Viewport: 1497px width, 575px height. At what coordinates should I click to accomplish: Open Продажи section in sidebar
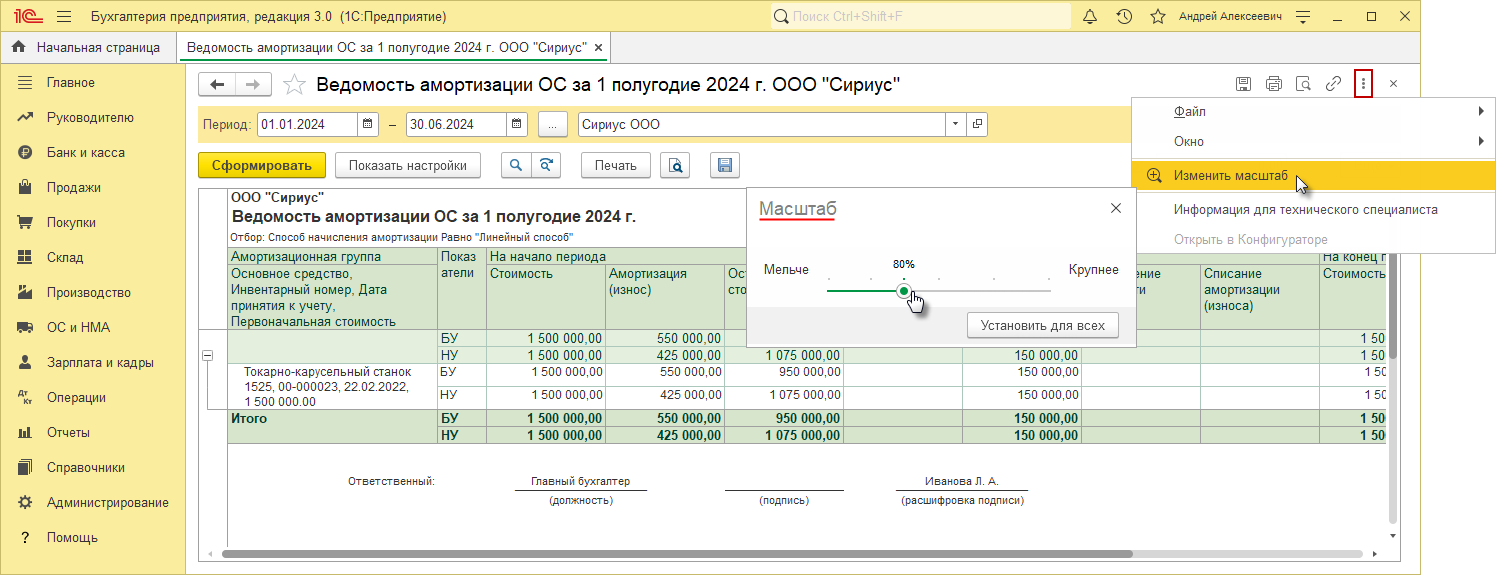[x=93, y=188]
